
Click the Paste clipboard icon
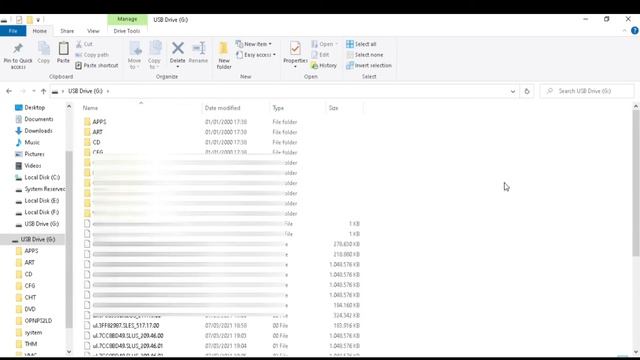(x=63, y=49)
